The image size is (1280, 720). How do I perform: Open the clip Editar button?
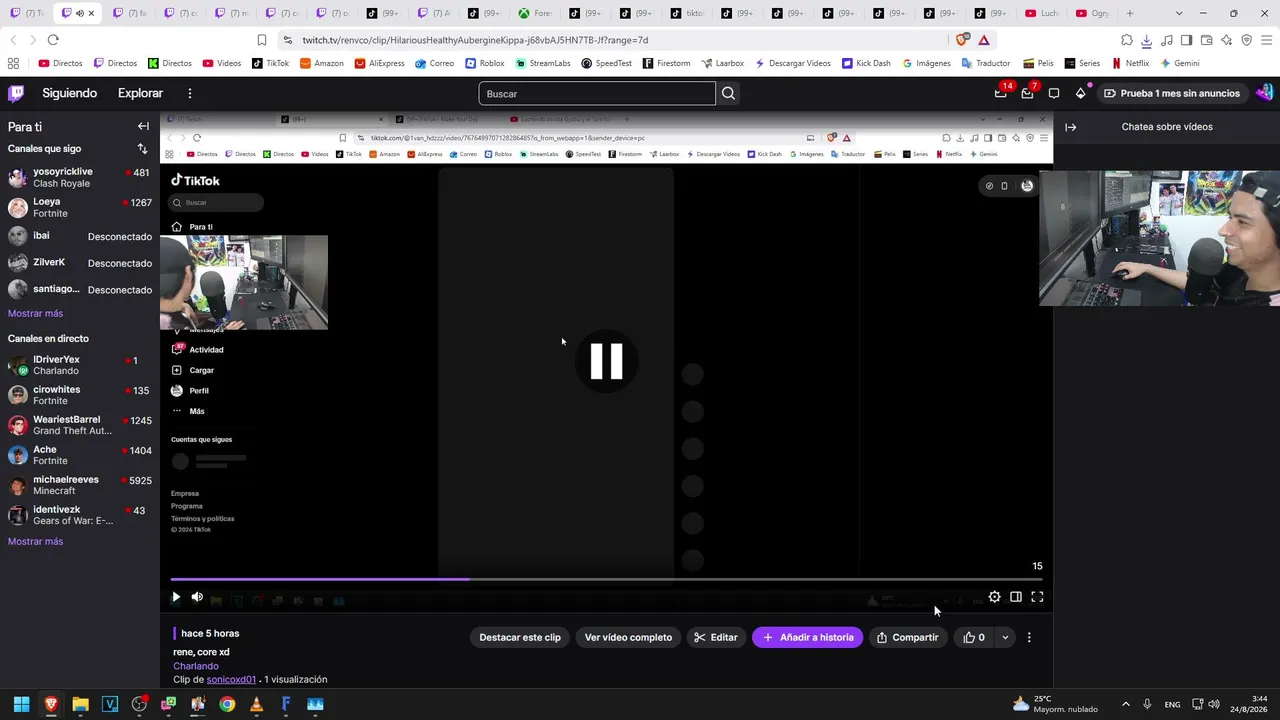point(716,637)
